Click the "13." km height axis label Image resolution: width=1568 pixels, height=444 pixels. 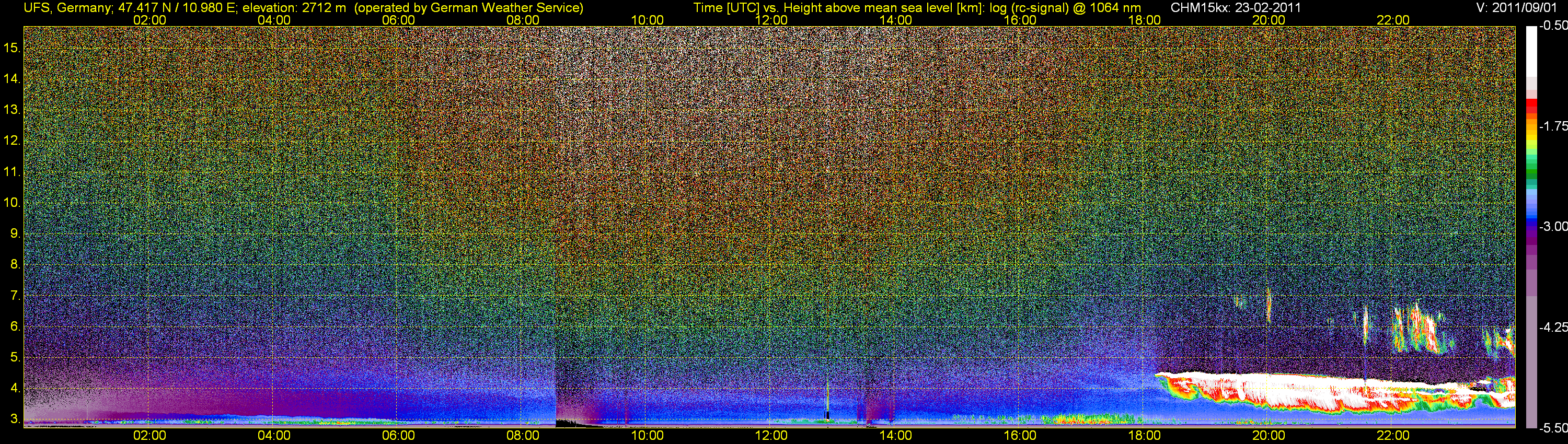pos(12,110)
